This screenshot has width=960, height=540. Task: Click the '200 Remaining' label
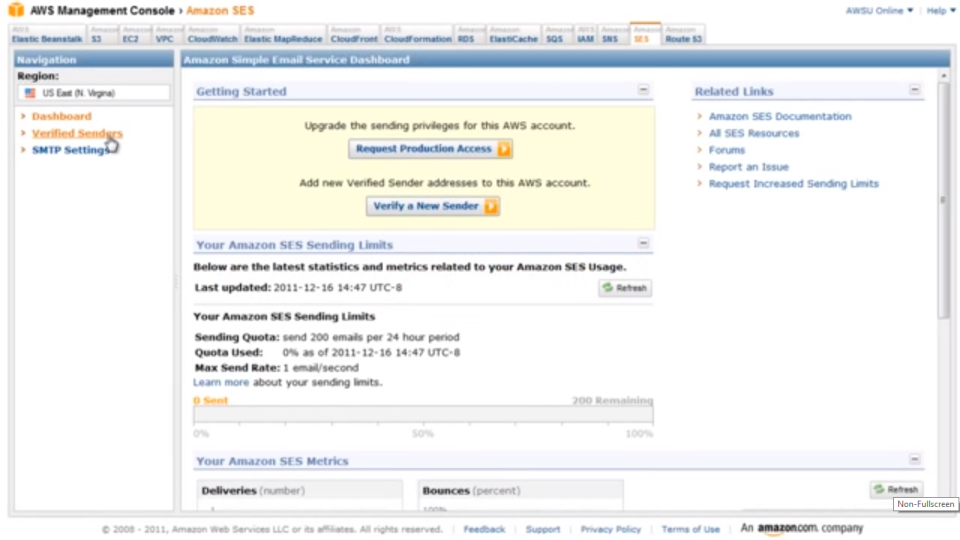tap(612, 400)
